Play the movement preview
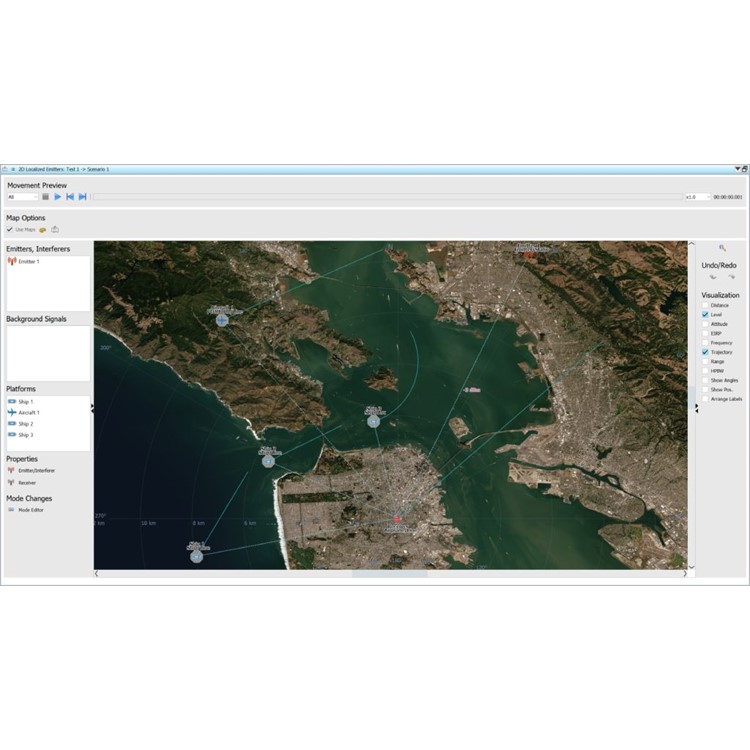Image resolution: width=750 pixels, height=750 pixels. pos(58,197)
